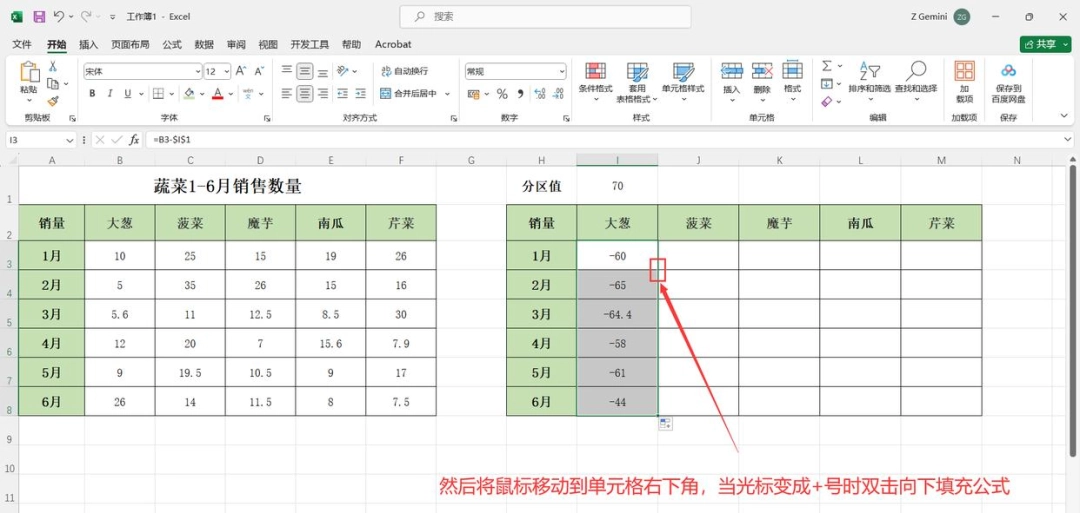The width and height of the screenshot is (1080, 513).
Task: Click in the Search (搜索) box
Action: click(546, 17)
